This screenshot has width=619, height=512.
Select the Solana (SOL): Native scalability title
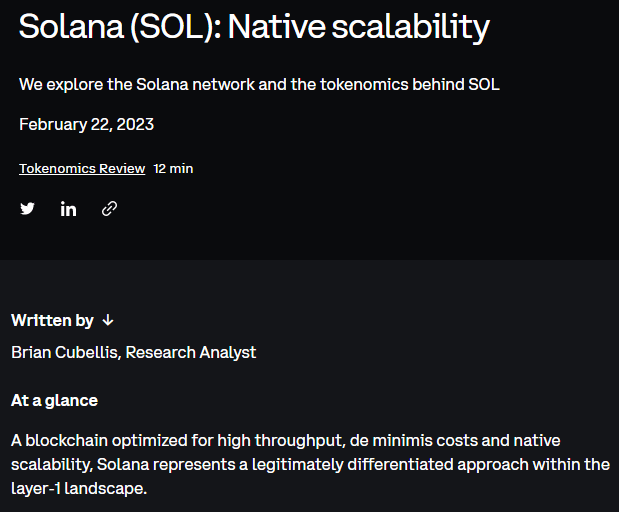254,26
